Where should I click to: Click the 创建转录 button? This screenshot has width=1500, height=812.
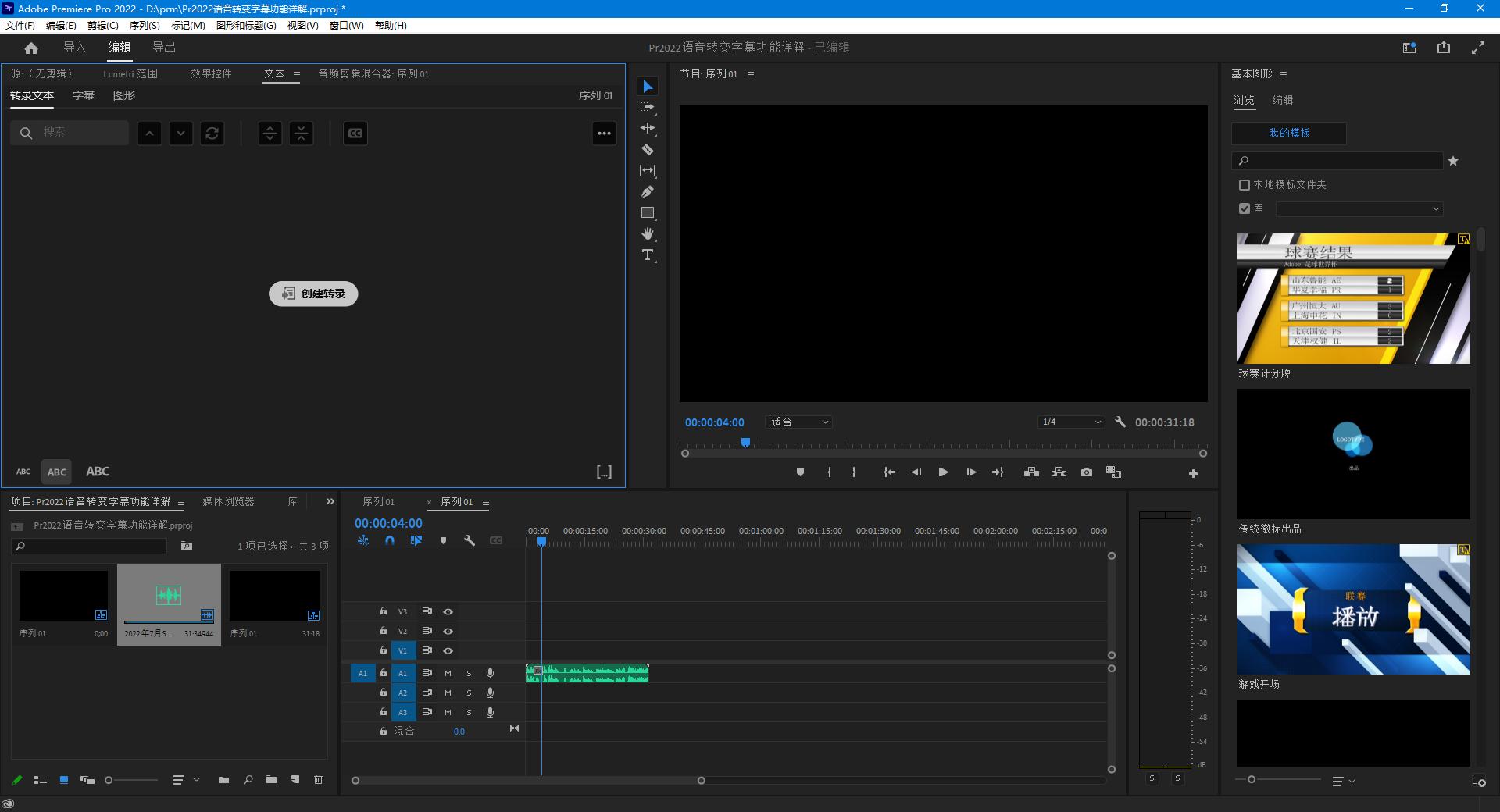click(x=313, y=294)
